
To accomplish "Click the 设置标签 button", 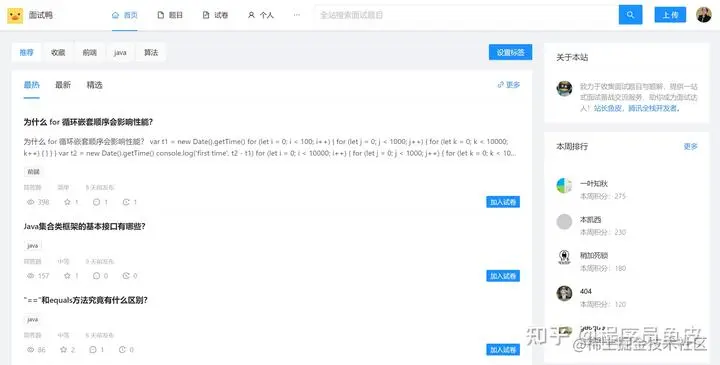I will point(510,52).
